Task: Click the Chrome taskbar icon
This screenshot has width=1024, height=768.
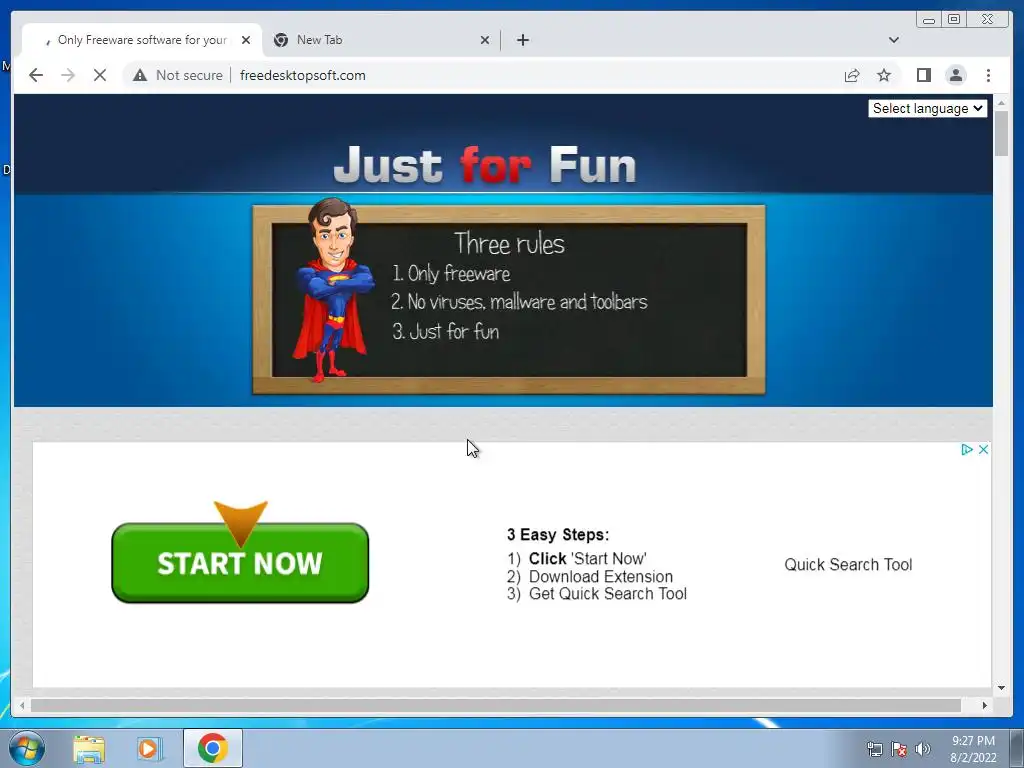Action: pos(213,748)
